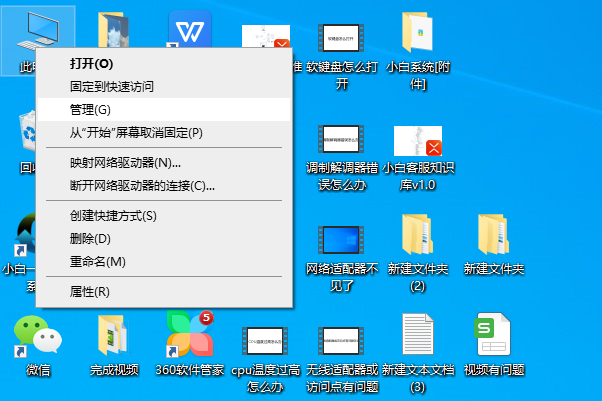Screen dimensions: 602x401
Task: Click 属性(R) in the context menu
Action: (x=89, y=292)
